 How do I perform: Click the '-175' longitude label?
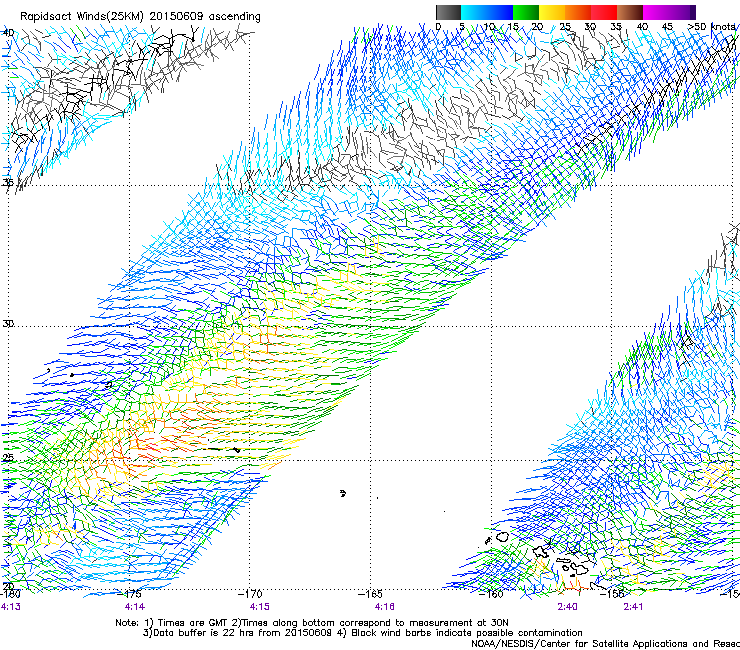[130, 594]
